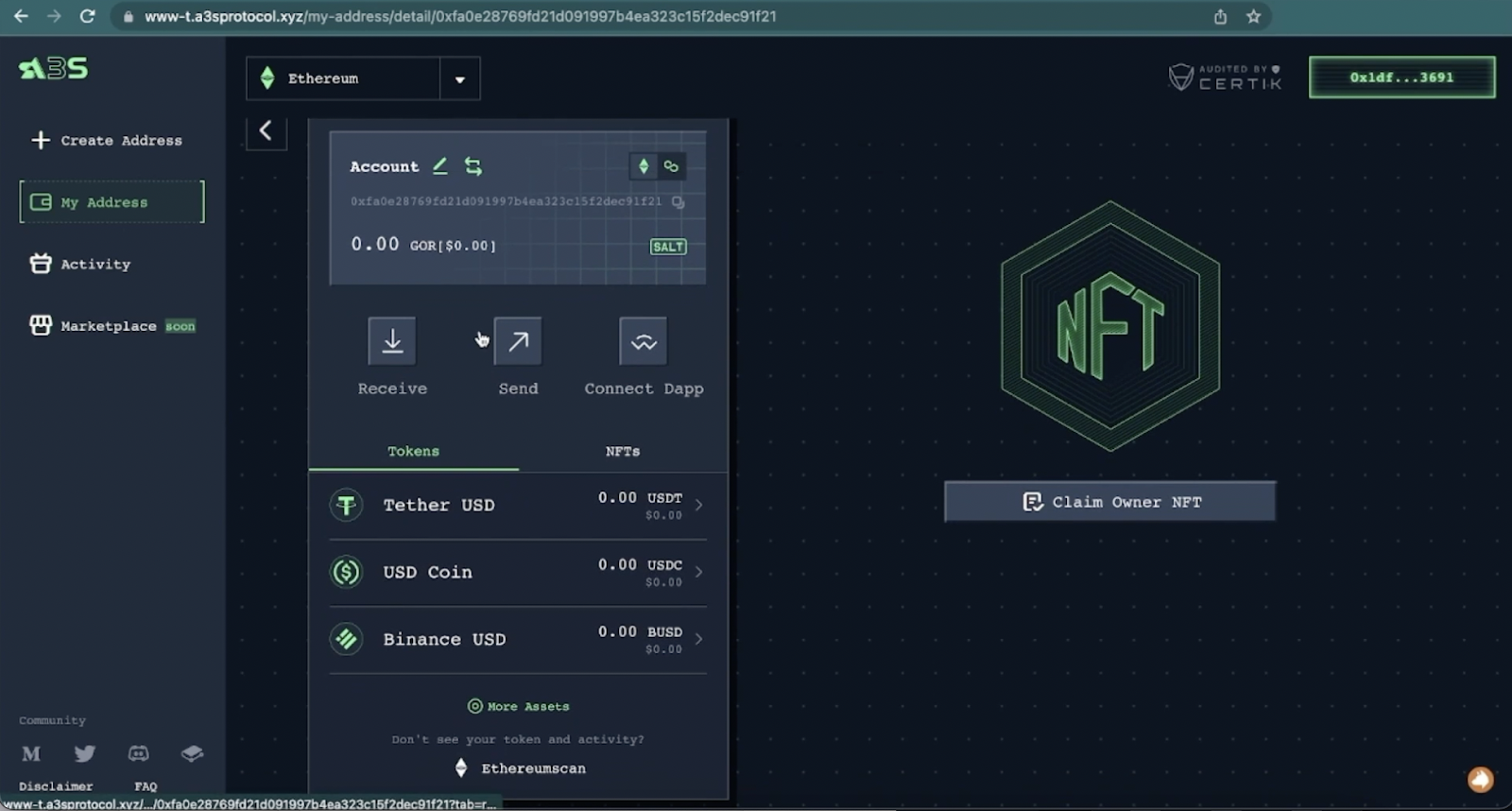Click the account address text 0xfa0e28769...
This screenshot has height=811, width=1512.
[x=506, y=201]
